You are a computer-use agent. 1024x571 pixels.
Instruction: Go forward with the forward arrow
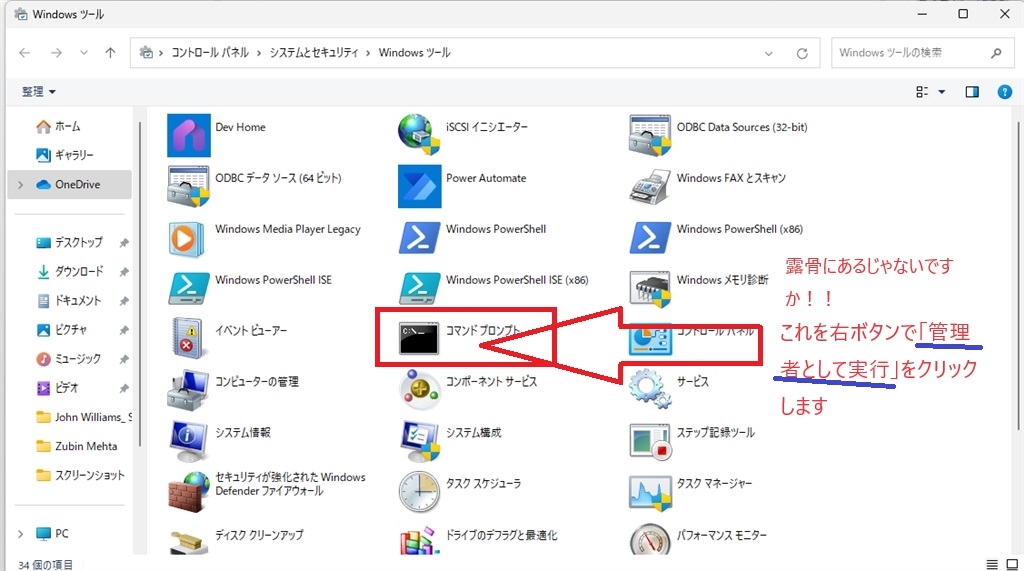click(56, 53)
